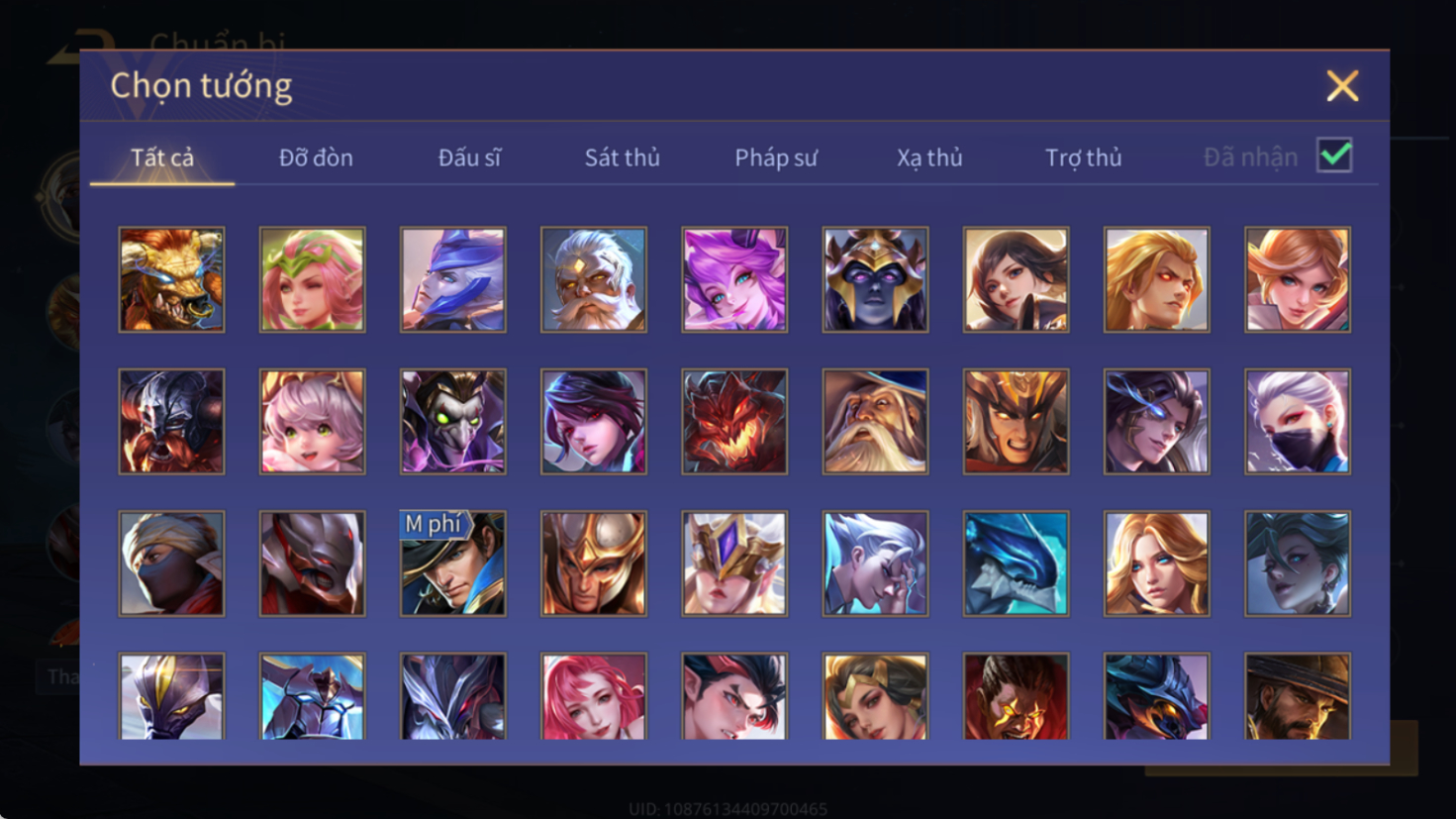Pick the white-bearded old man hero with forehead gem
Image resolution: width=1456 pixels, height=819 pixels.
594,279
